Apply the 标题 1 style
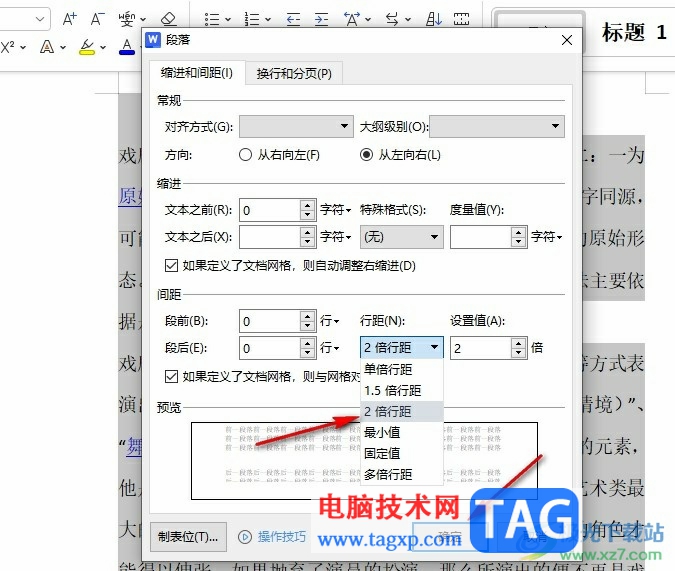Screen dimensions: 675x571 [634, 32]
